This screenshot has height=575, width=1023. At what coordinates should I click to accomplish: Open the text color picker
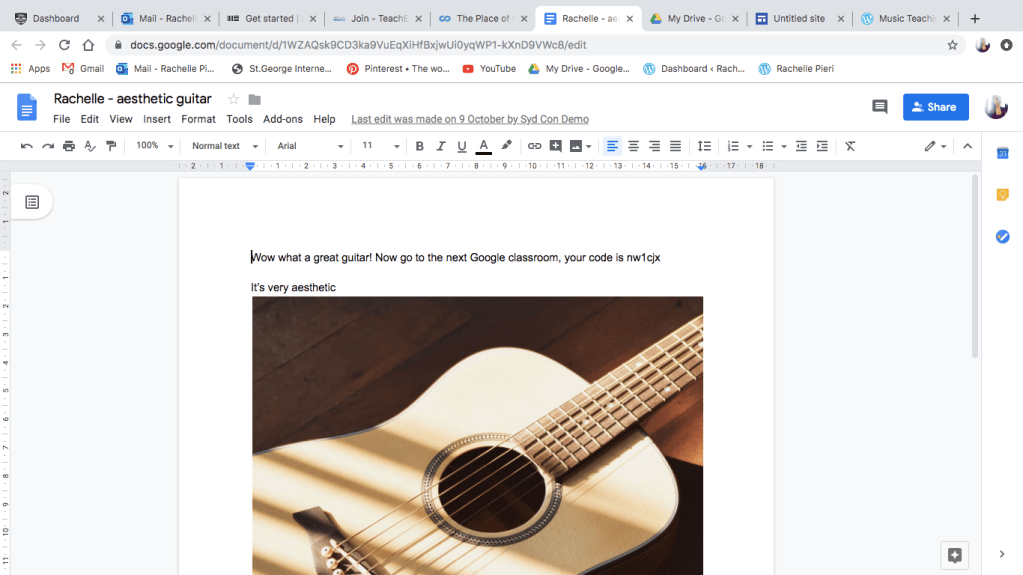click(484, 146)
